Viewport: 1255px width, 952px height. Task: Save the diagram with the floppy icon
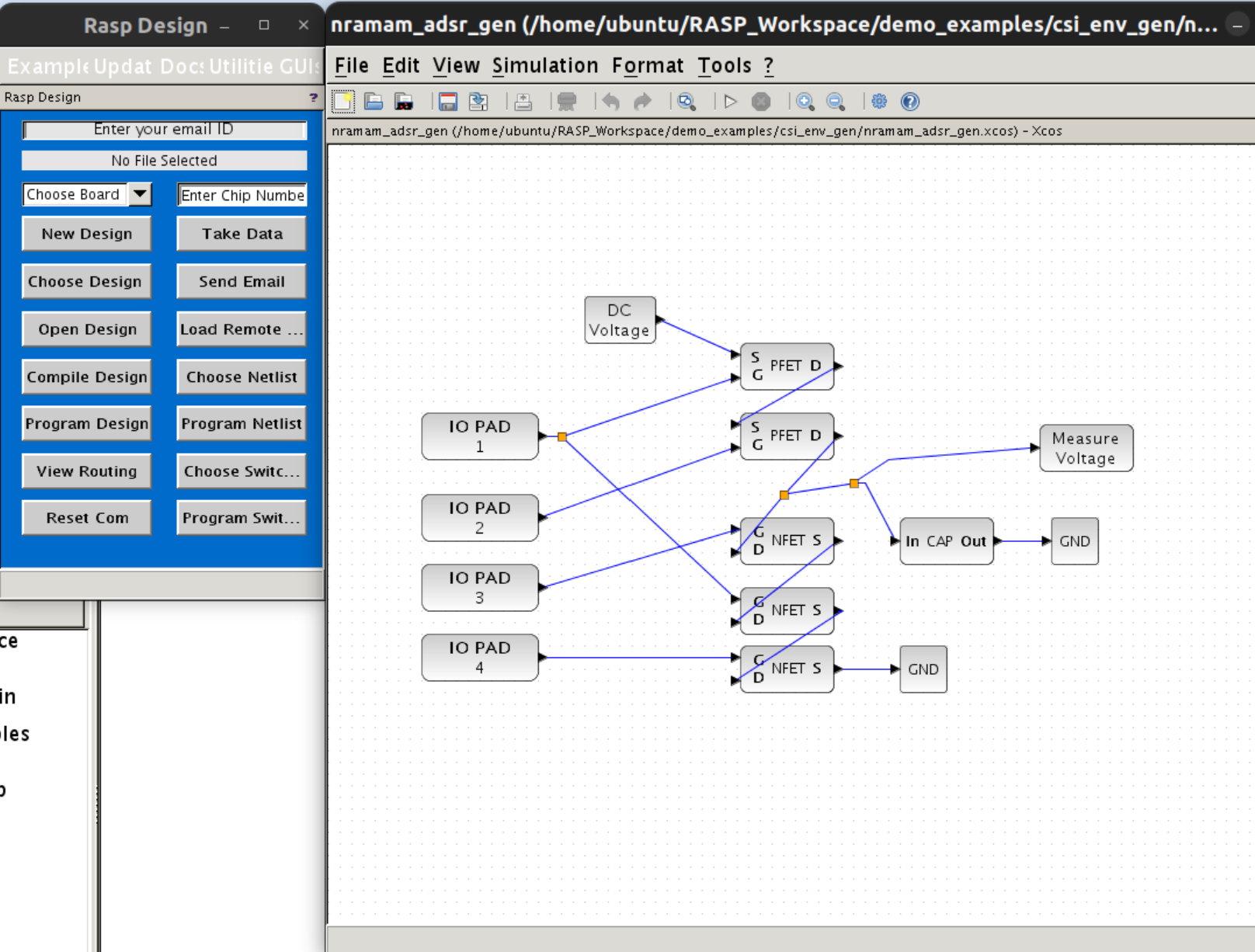coord(447,102)
